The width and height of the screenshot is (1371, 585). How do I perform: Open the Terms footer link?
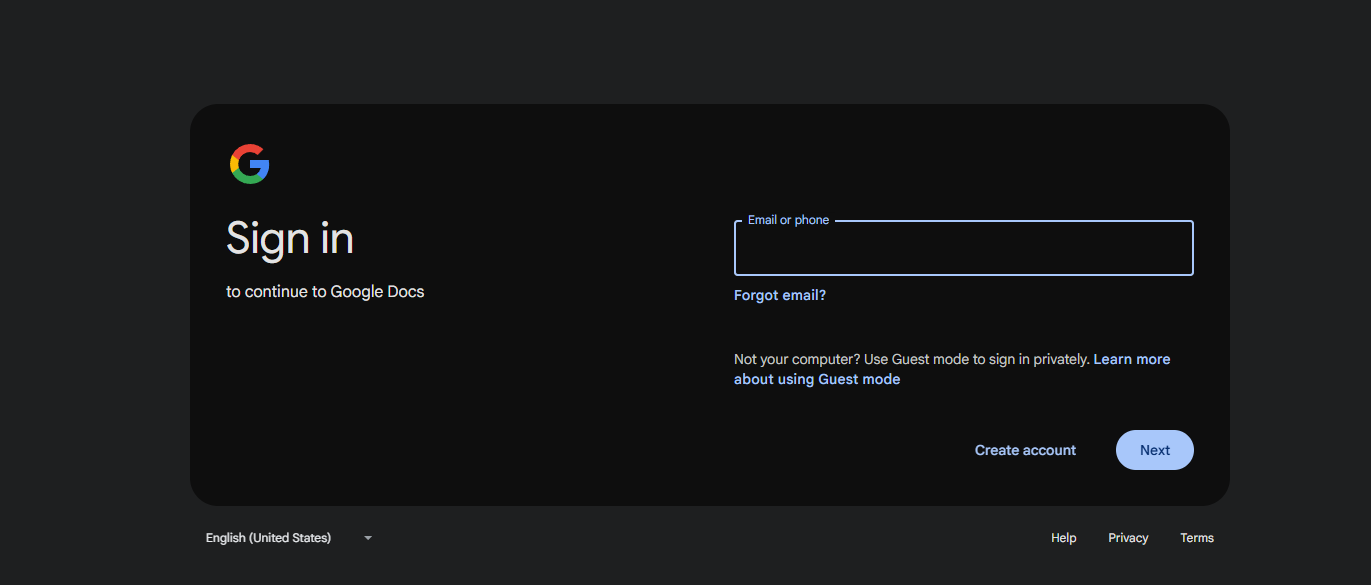pyautogui.click(x=1196, y=538)
